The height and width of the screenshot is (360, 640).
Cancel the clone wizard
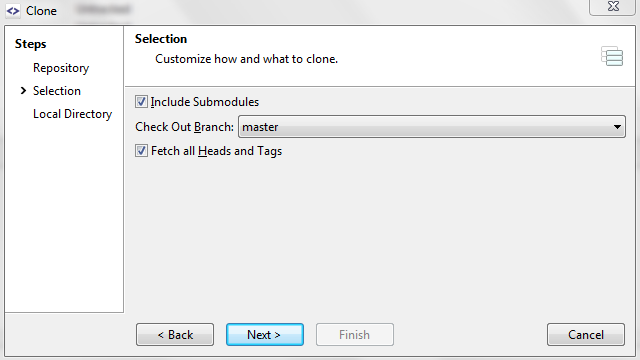pyautogui.click(x=586, y=335)
